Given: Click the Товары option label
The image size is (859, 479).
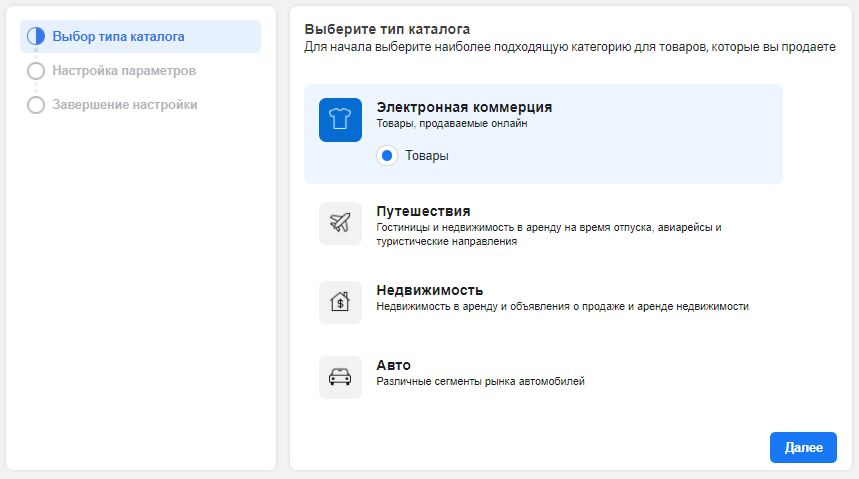Looking at the screenshot, I should 426,156.
